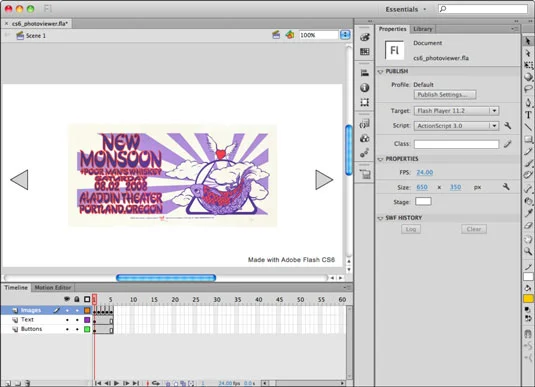Viewport: 535px width, 387px height.
Task: Switch to the Library tab
Action: coord(423,29)
